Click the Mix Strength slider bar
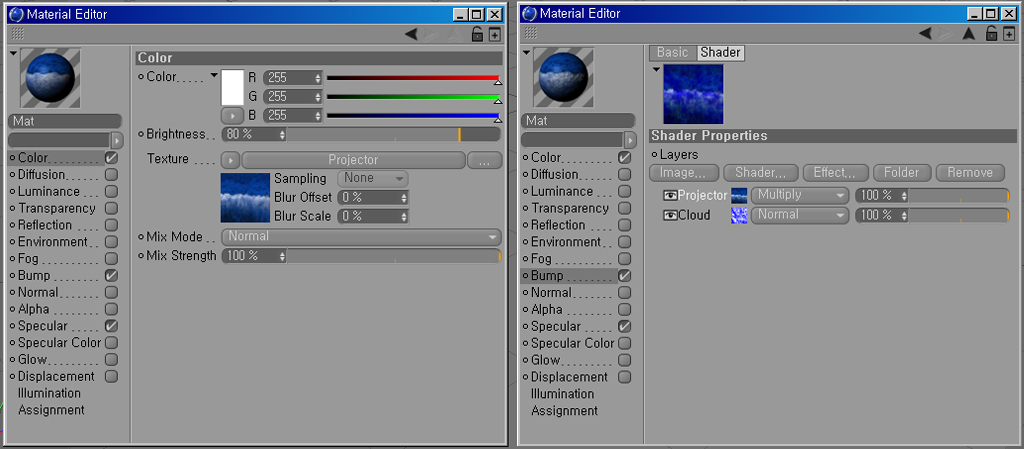This screenshot has width=1024, height=449. point(393,256)
